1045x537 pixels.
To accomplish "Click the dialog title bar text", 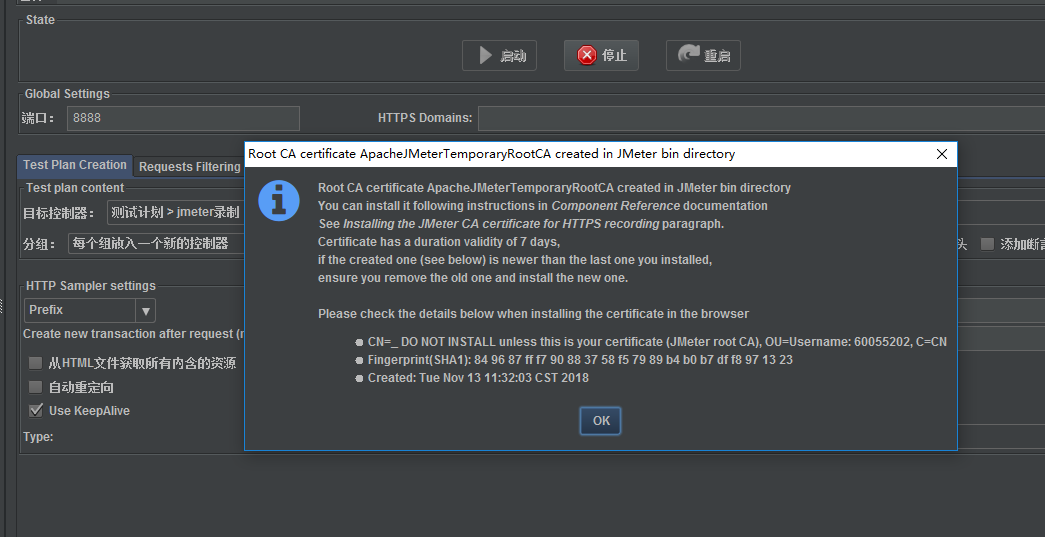I will (x=491, y=154).
